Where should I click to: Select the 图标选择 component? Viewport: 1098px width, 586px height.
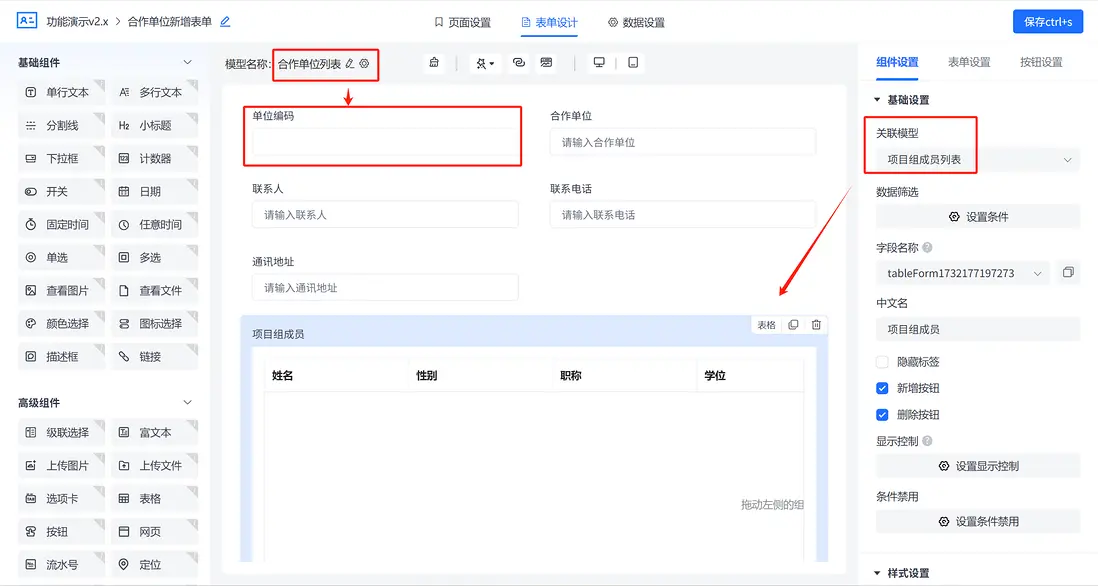coord(154,323)
